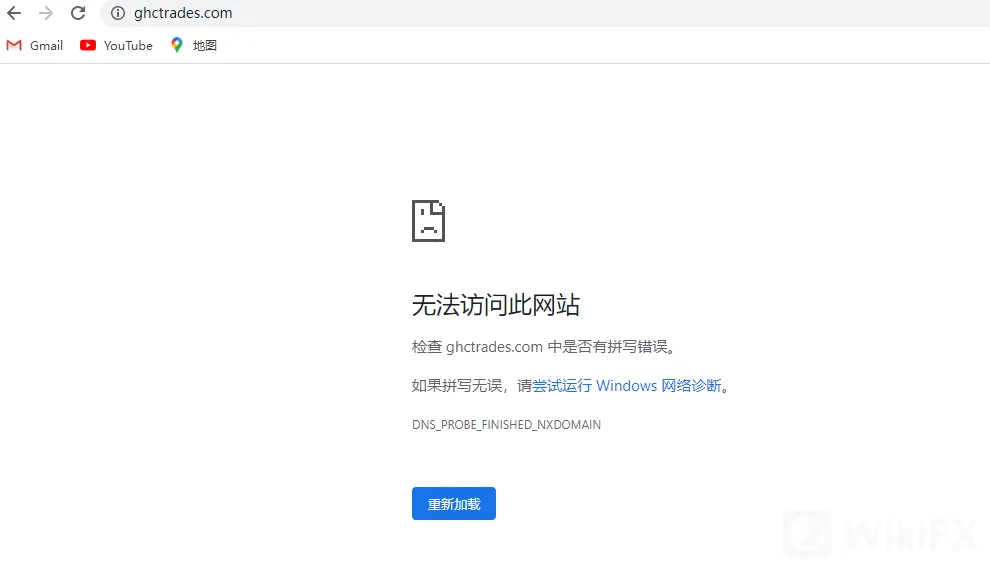This screenshot has width=990, height=578.
Task: Reload the page with the refresh icon
Action: (x=78, y=13)
